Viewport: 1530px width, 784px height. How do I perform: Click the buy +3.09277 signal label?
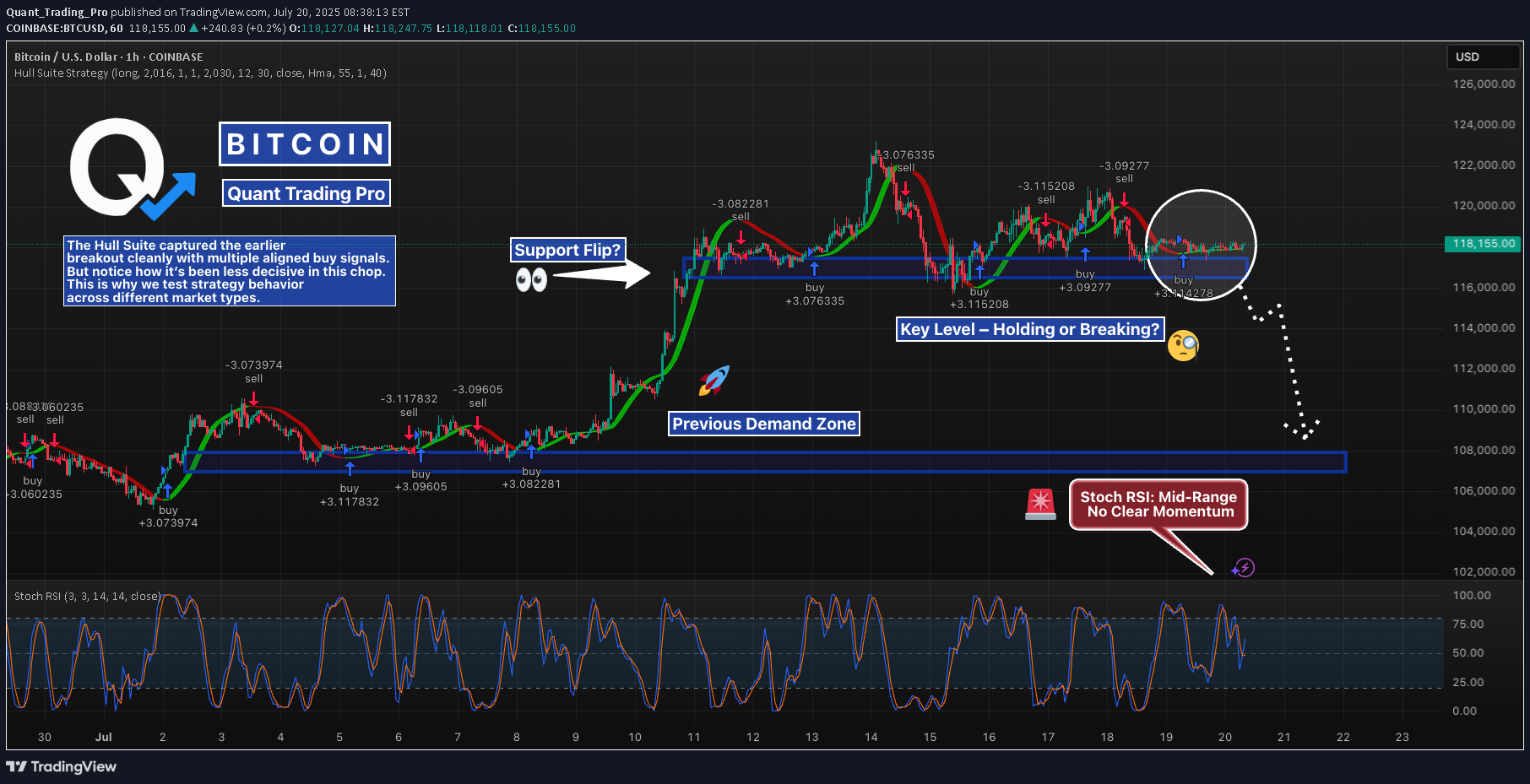coord(1086,280)
